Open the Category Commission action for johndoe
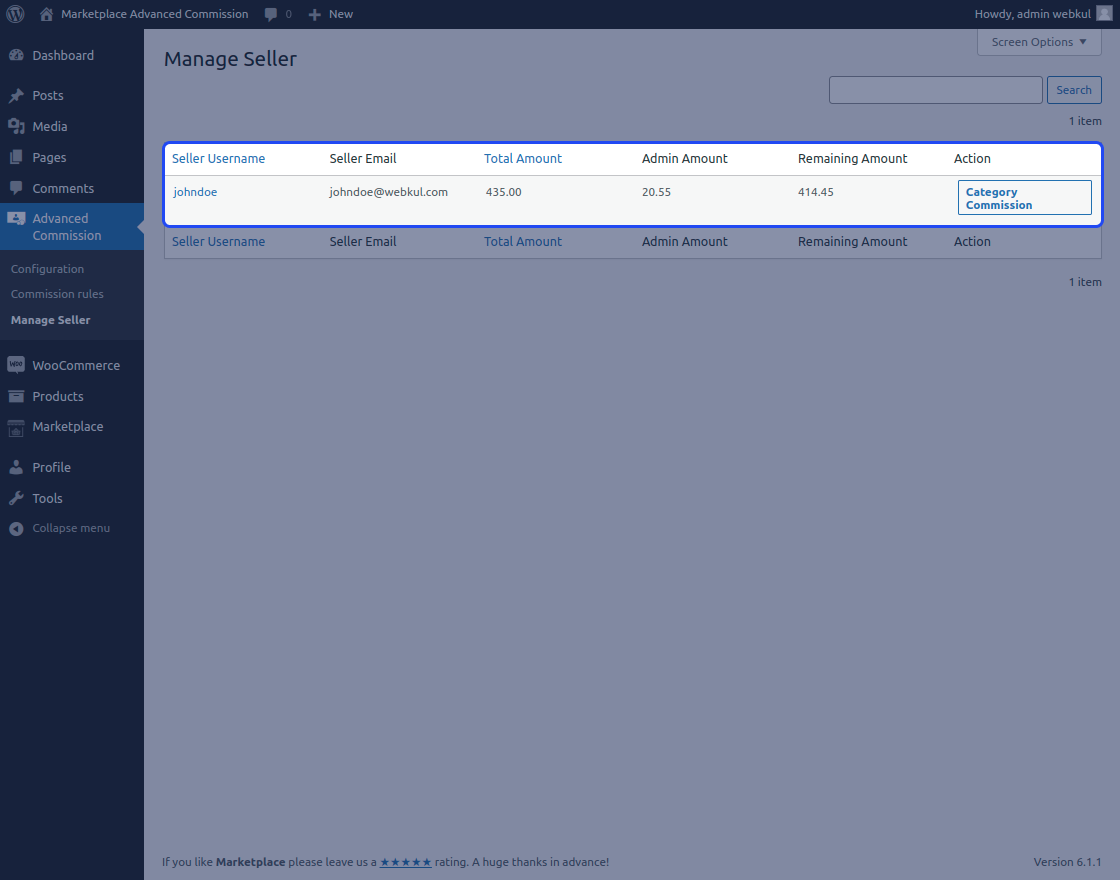Image resolution: width=1120 pixels, height=880 pixels. [x=1024, y=197]
